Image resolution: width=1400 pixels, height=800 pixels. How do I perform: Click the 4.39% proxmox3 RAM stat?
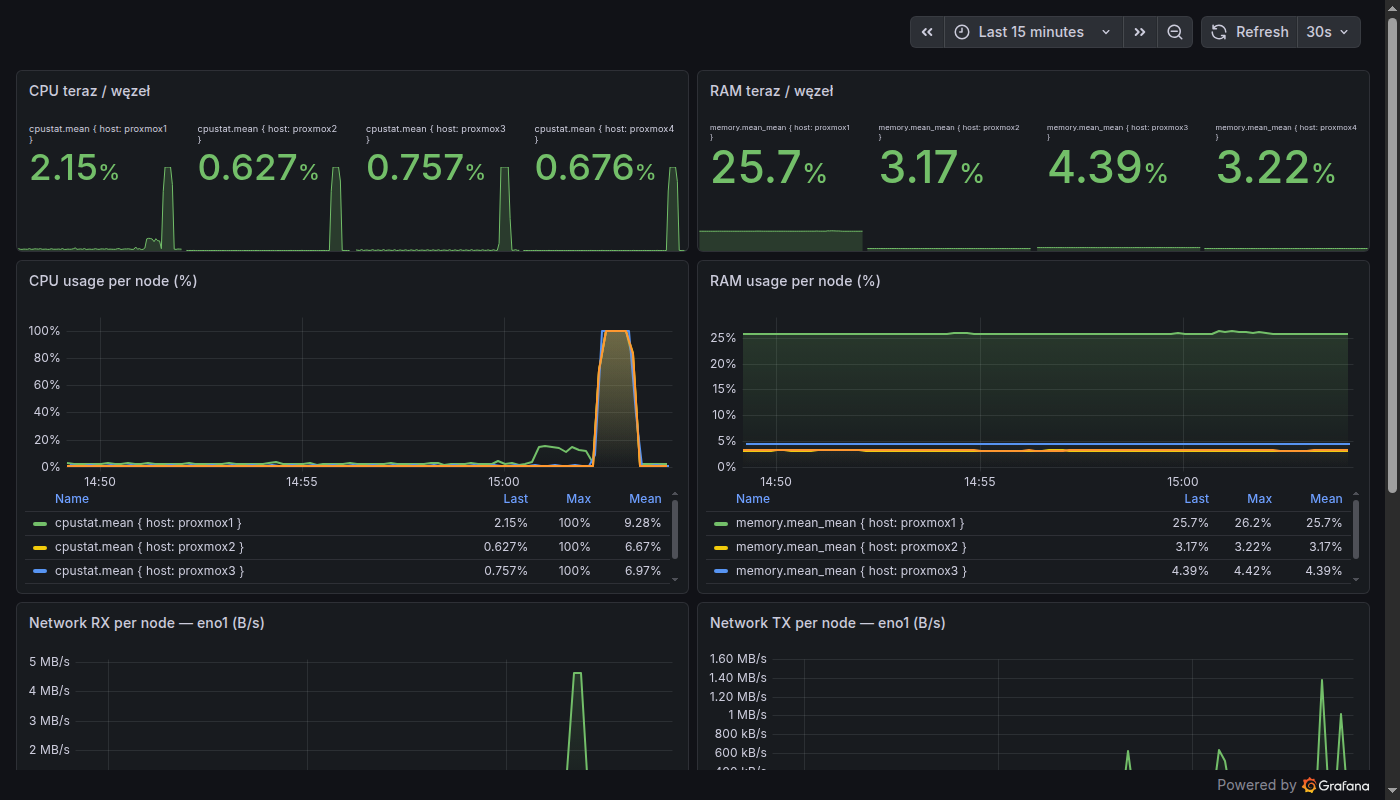[x=1108, y=169]
